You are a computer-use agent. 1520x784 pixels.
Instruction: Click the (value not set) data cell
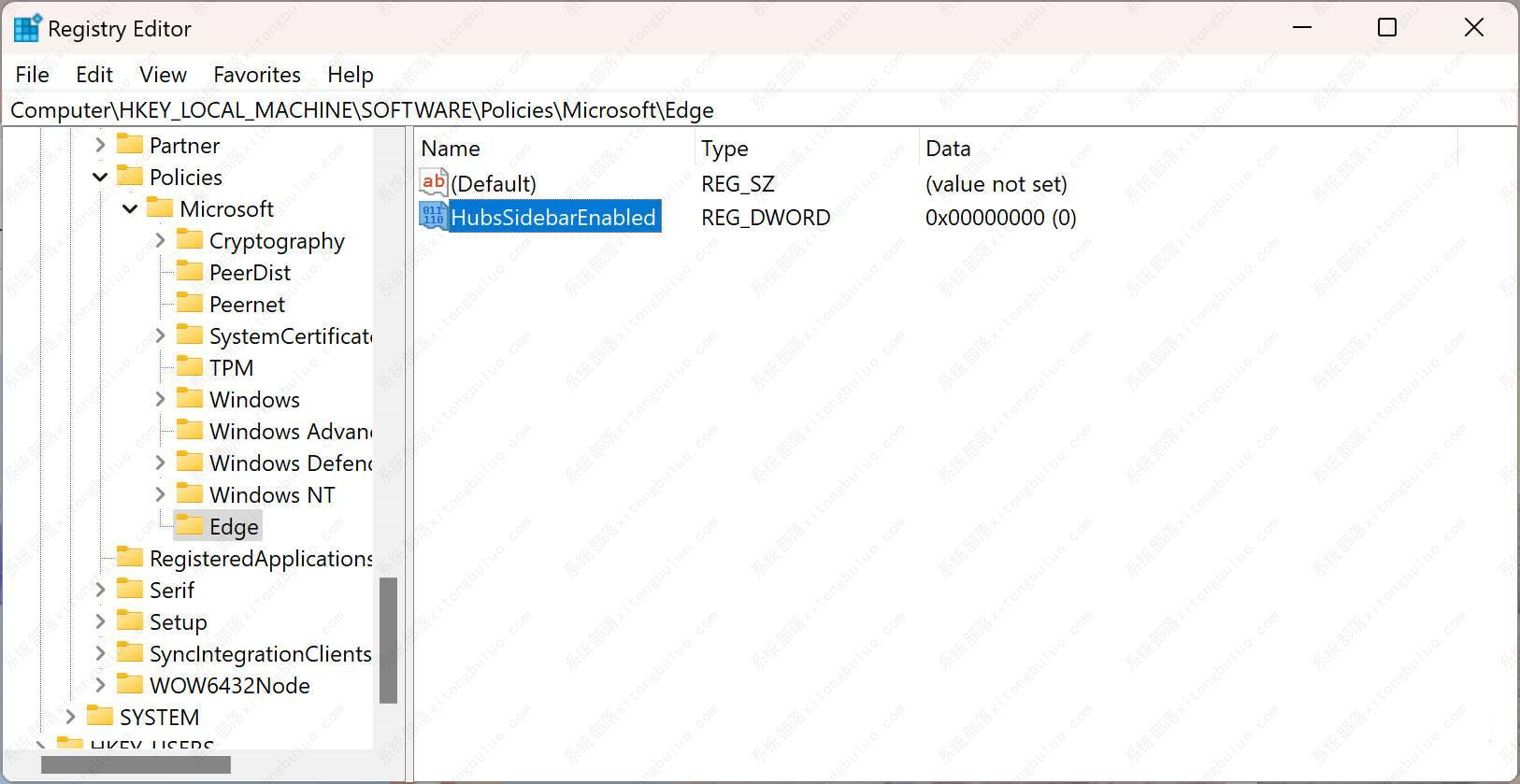[x=996, y=184]
